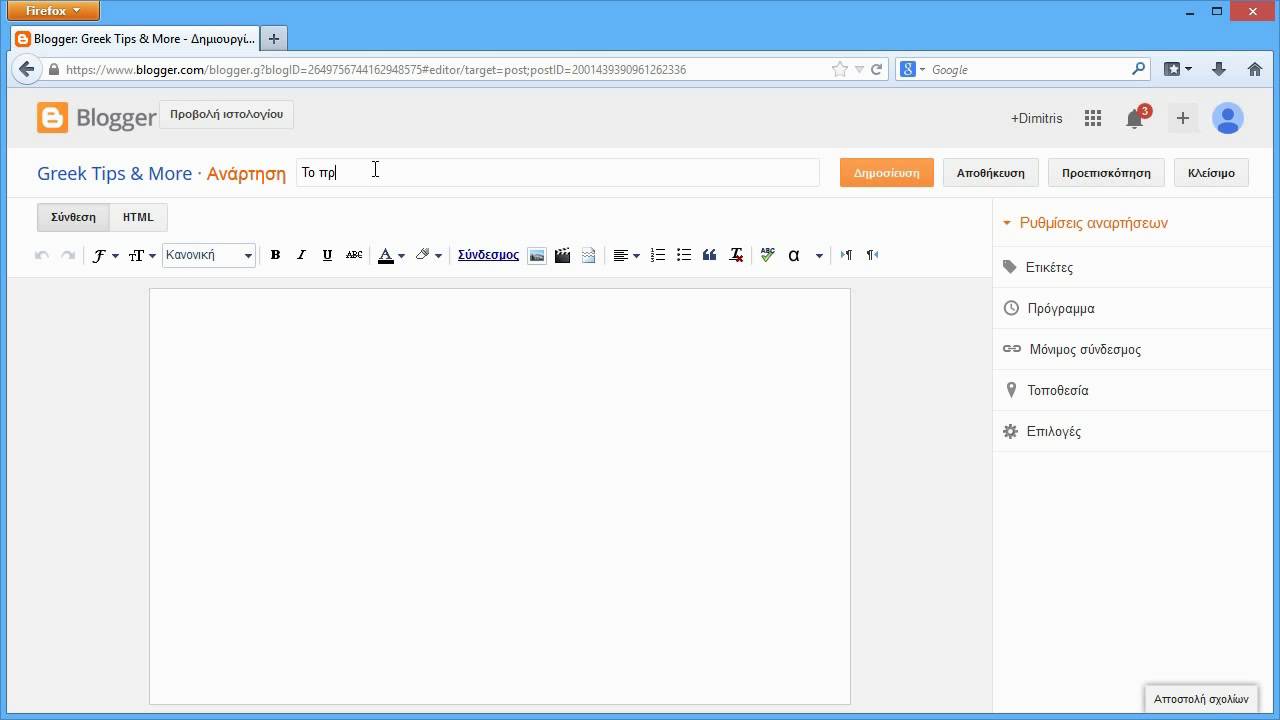Screen dimensions: 1280x720
Task: Click the post title input field
Action: tap(558, 172)
